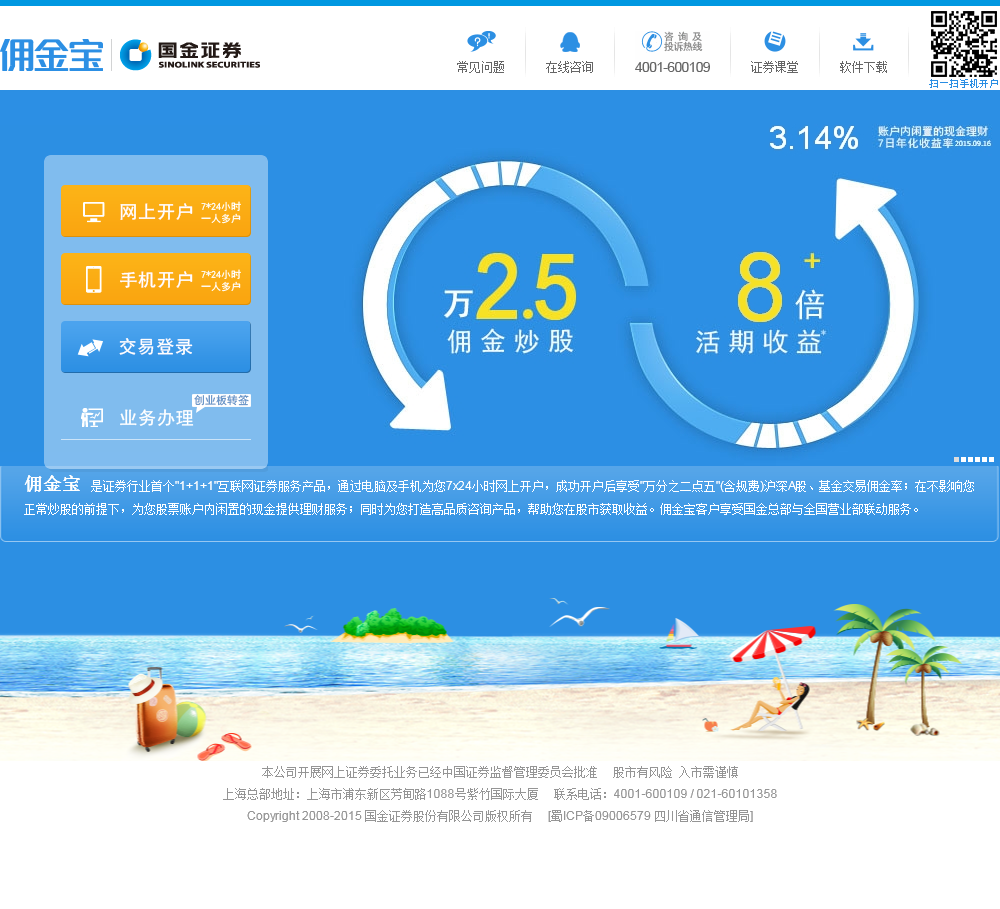Open online consultation via the QQ penguin icon
The width and height of the screenshot is (1000, 909).
(x=570, y=42)
